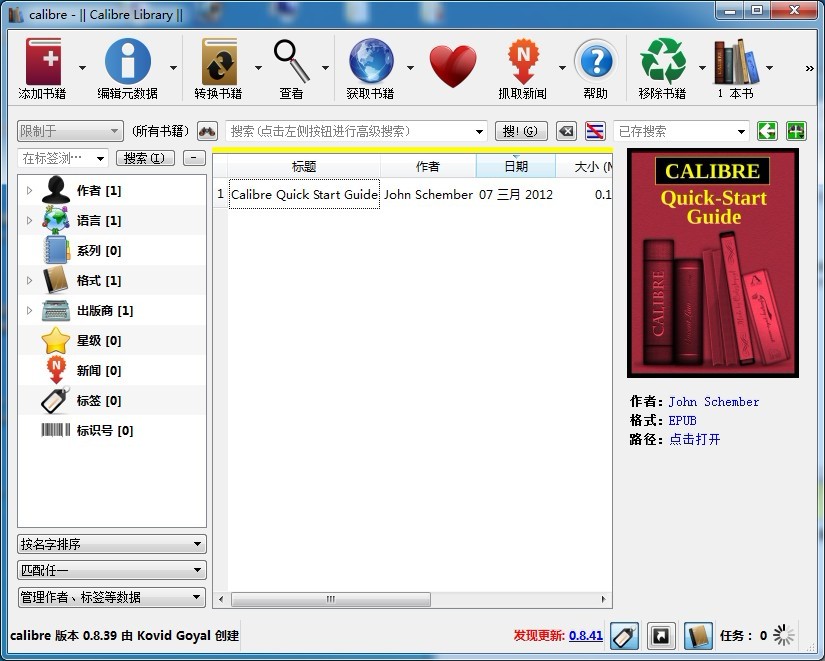This screenshot has height=661, width=825.
Task: Expand the 作者 [1] tree node
Action: (29, 191)
